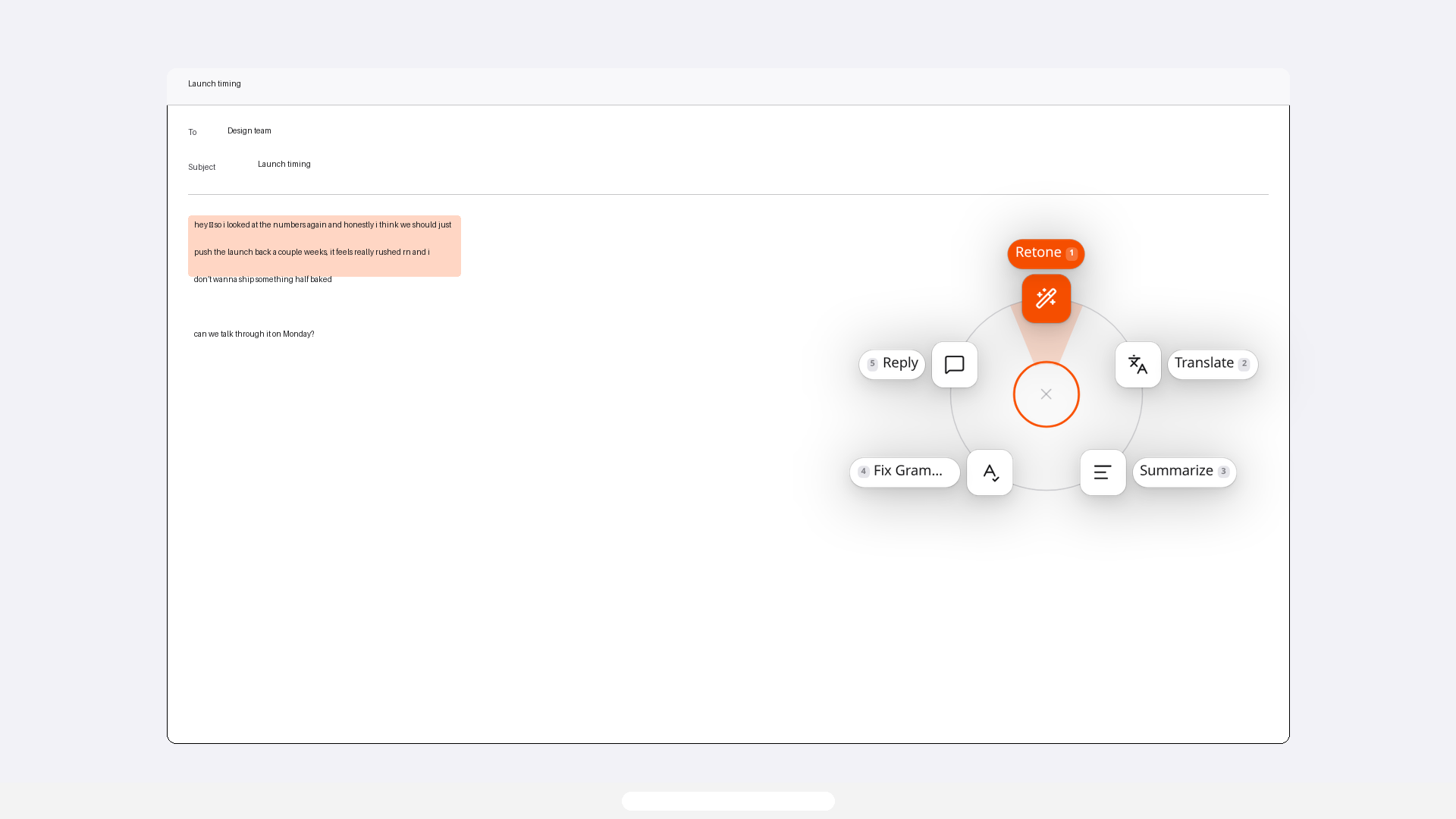Click the line 'push the launch back a couple weeks'
Screen dimensions: 1456x819
312,253
